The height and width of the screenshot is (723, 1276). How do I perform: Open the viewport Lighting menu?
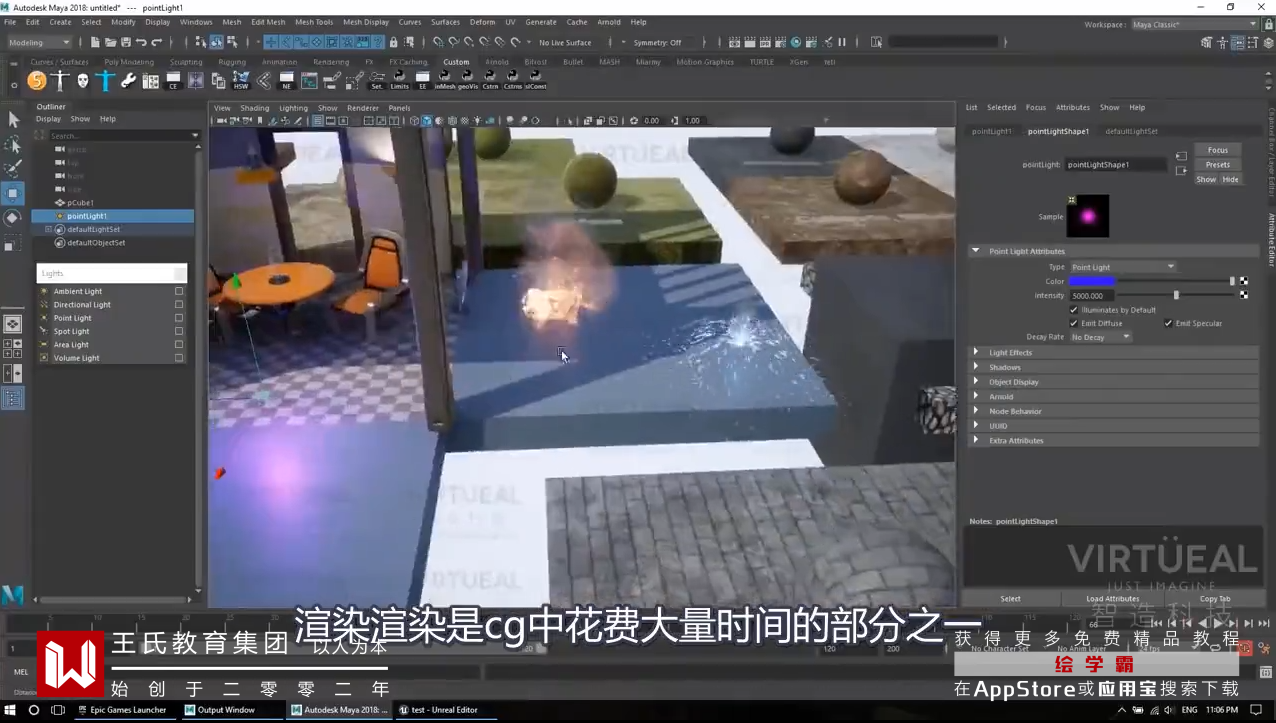[293, 108]
